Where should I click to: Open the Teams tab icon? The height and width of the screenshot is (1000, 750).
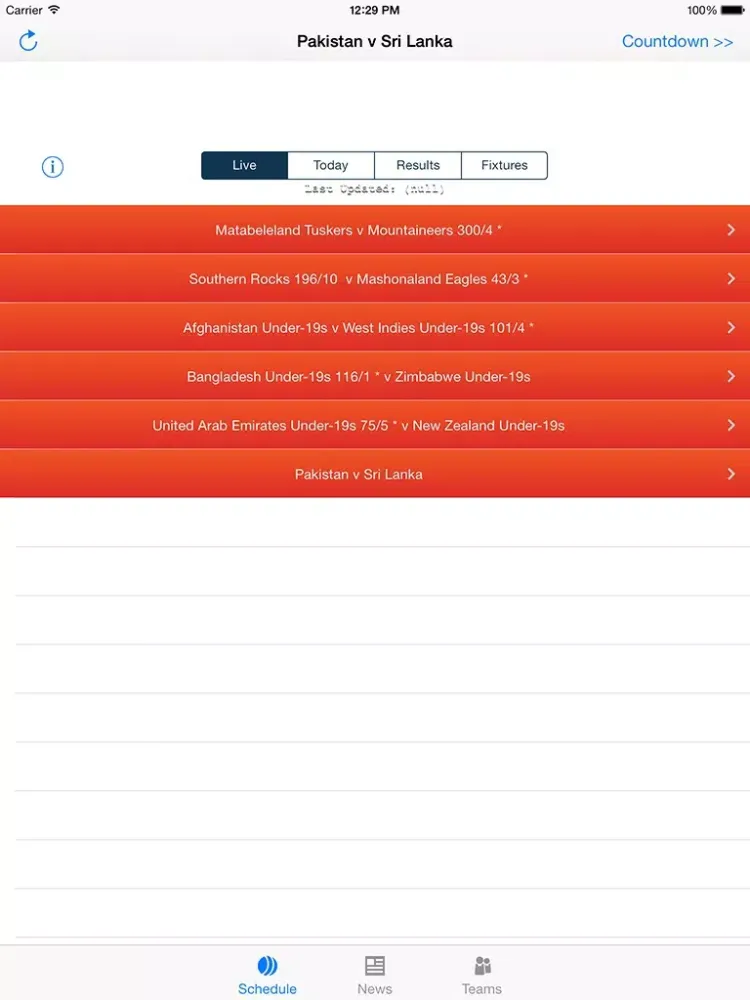tap(482, 966)
